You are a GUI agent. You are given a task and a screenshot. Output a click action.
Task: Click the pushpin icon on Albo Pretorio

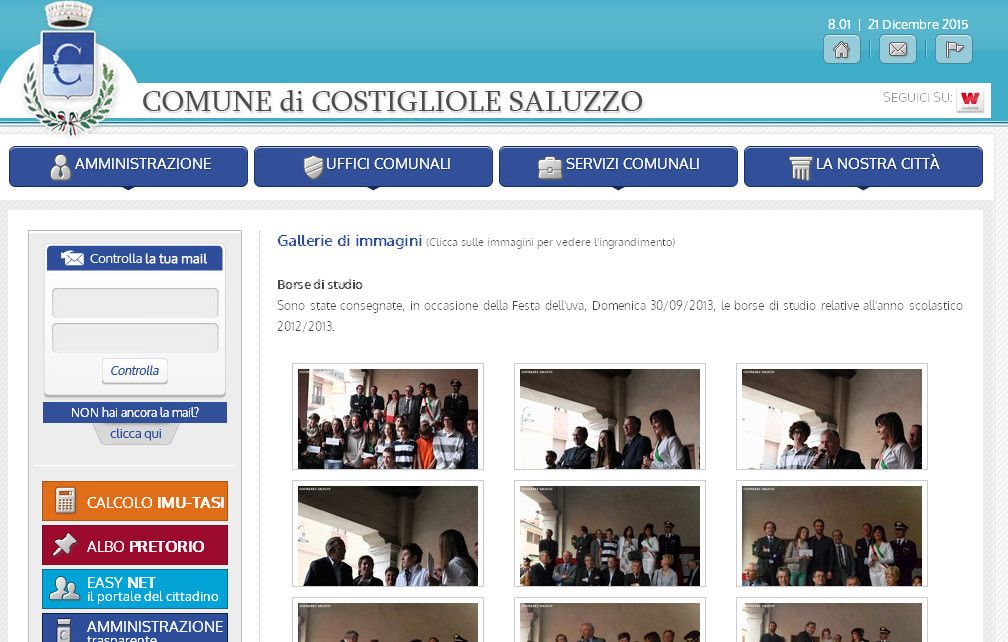click(x=66, y=546)
